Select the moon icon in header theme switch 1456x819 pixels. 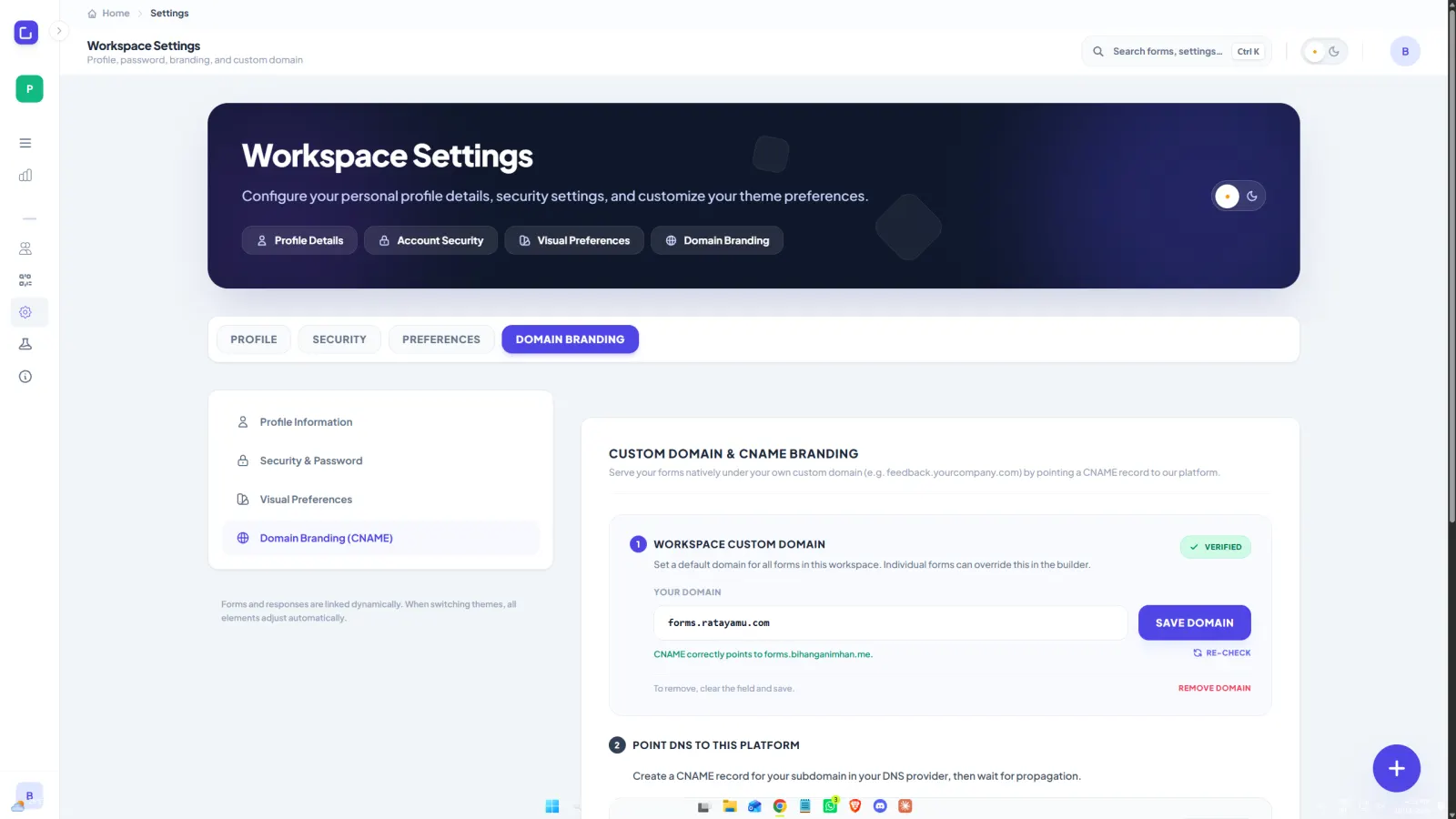[1334, 52]
